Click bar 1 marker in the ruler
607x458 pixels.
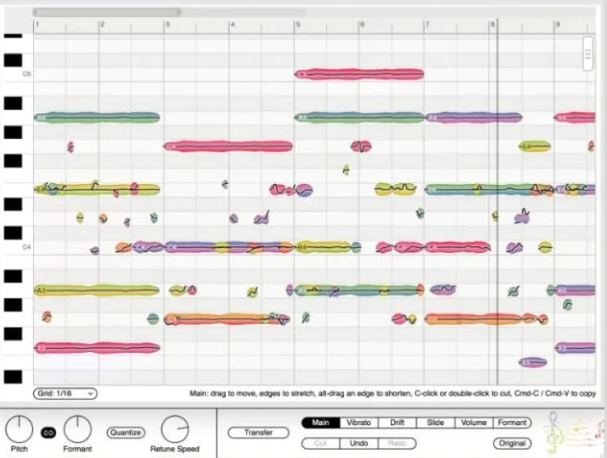pyautogui.click(x=37, y=24)
